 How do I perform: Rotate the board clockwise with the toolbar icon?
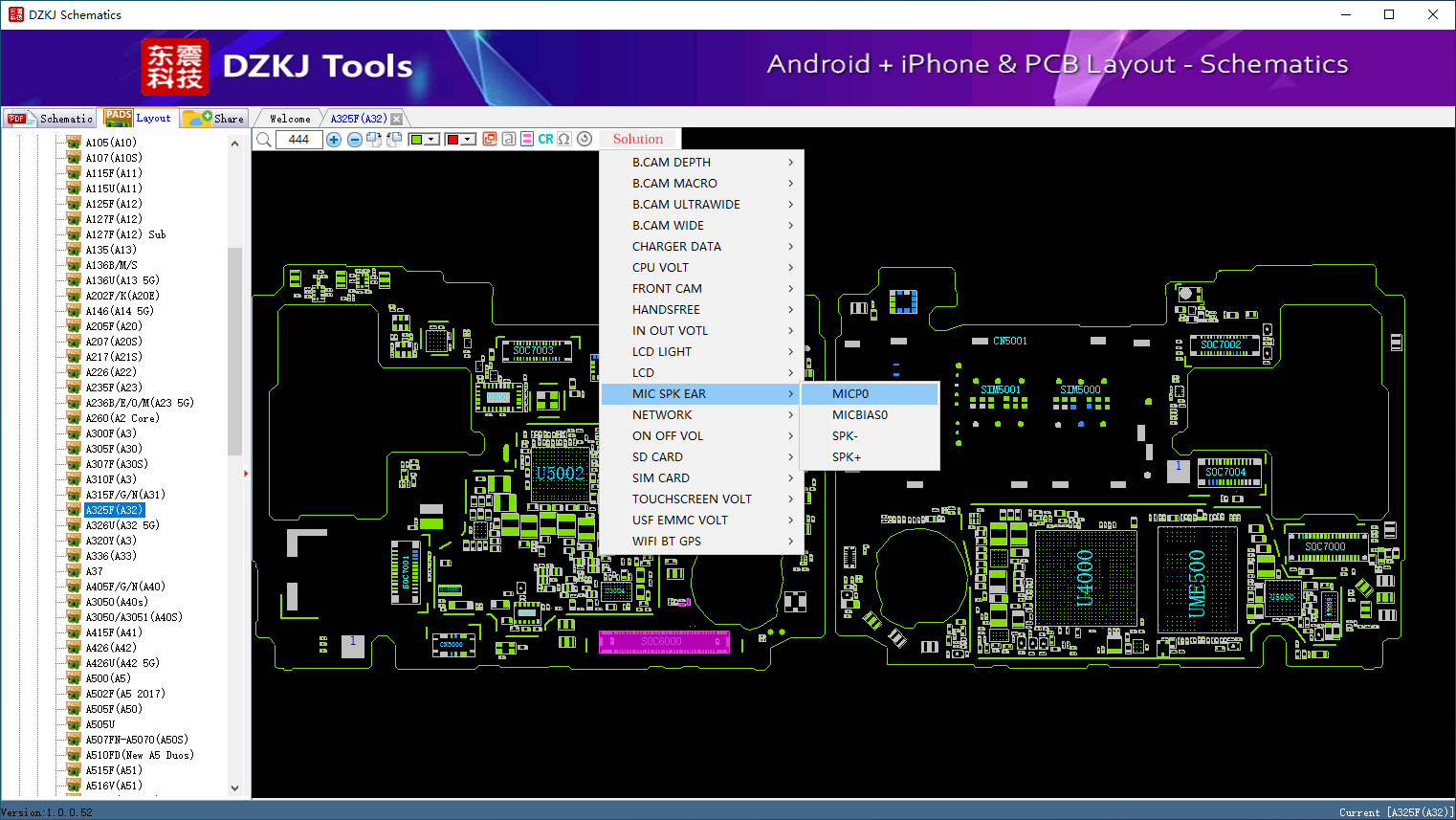click(x=374, y=140)
